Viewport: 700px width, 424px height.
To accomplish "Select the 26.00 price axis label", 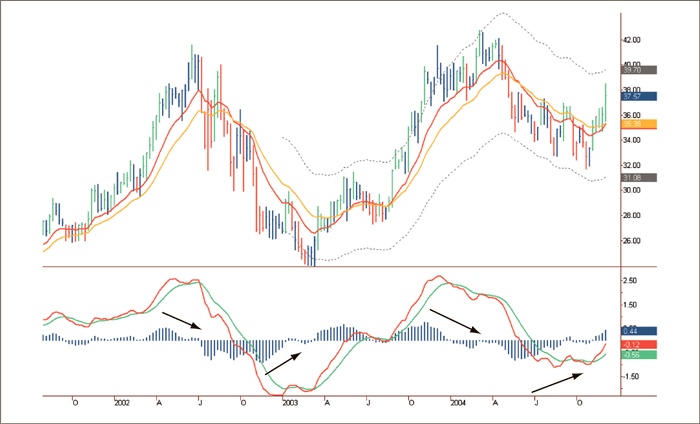I will [x=632, y=241].
